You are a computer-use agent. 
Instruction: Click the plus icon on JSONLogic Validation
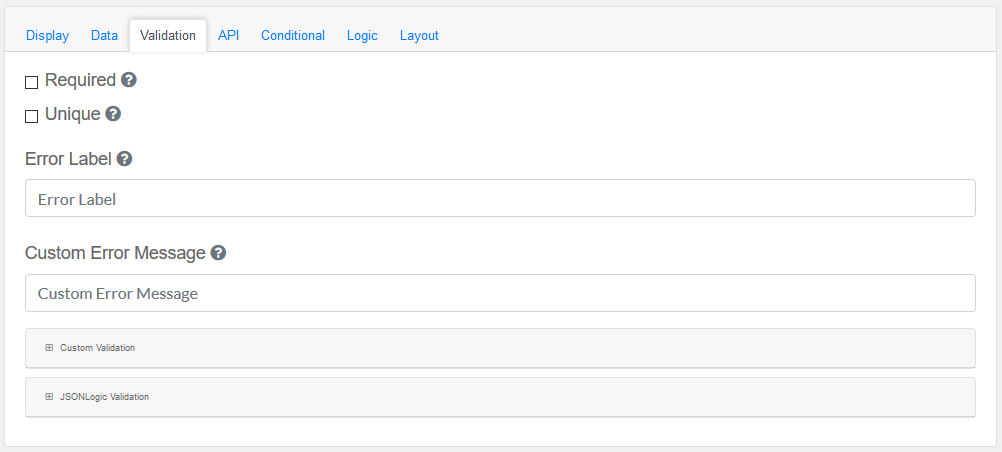coord(49,397)
